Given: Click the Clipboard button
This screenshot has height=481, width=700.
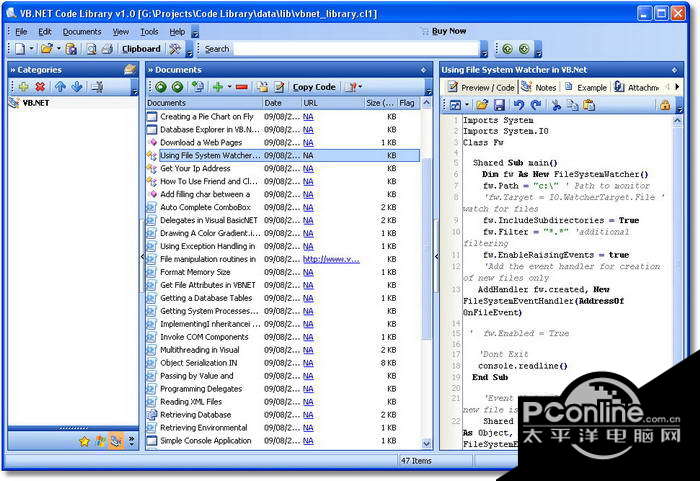Looking at the screenshot, I should point(141,49).
